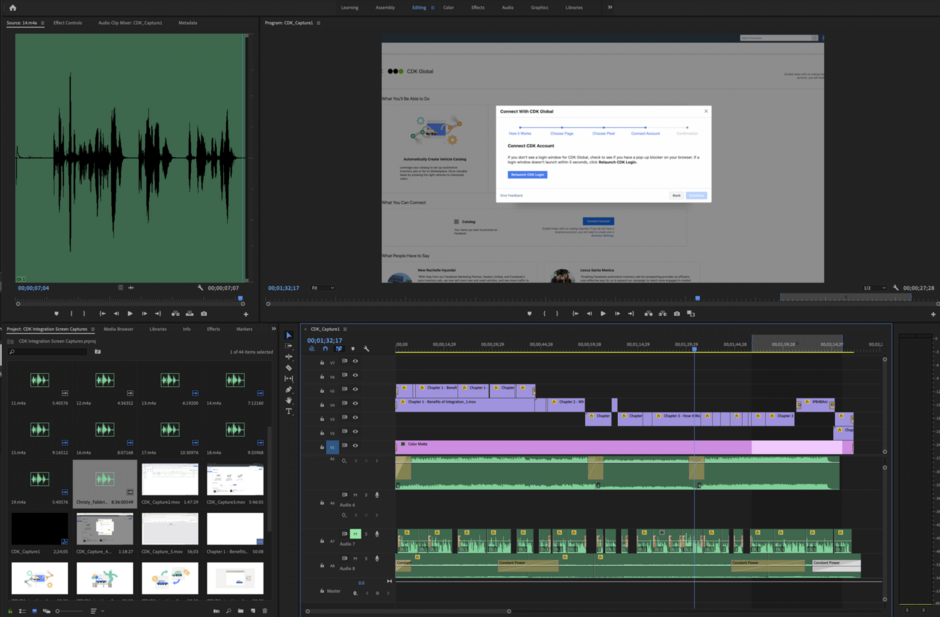Mute Audio 8 track
Screen dimensions: 940x617
coord(355,559)
